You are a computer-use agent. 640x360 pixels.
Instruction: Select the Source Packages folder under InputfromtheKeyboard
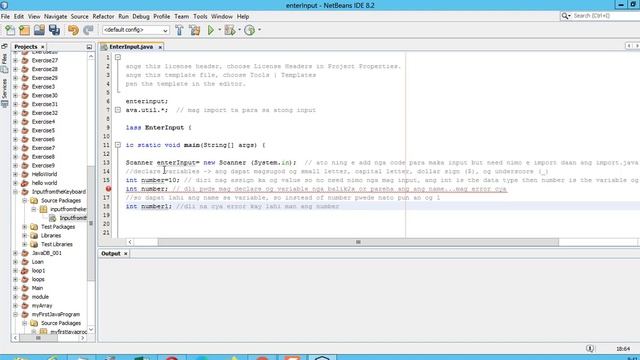click(61, 201)
